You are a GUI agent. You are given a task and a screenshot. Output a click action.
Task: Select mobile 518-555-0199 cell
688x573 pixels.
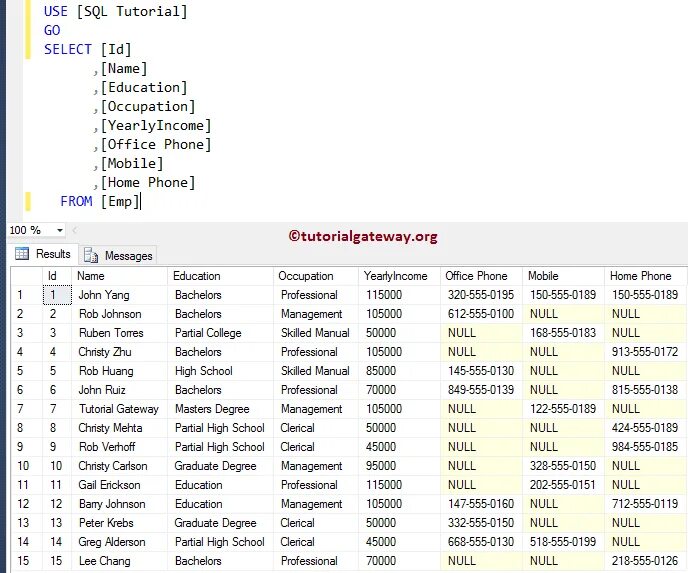(x=563, y=542)
